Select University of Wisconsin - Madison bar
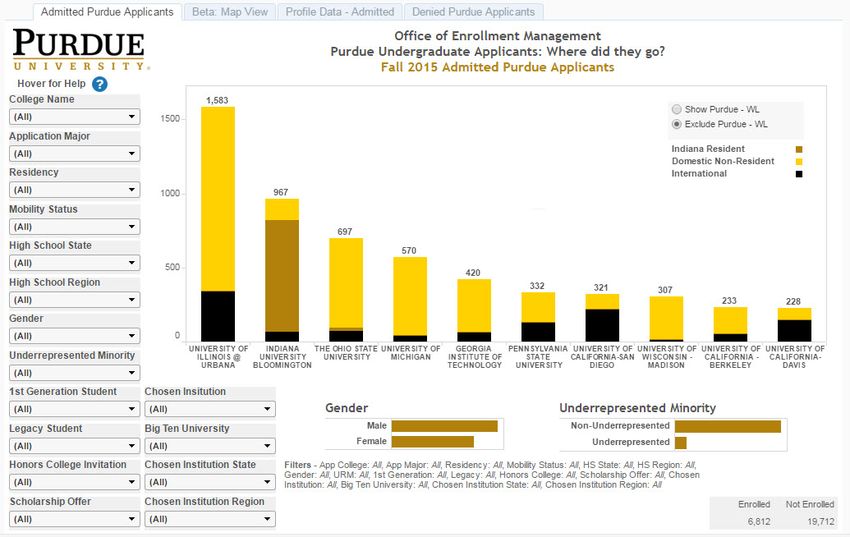The width and height of the screenshot is (850, 537). tap(666, 319)
